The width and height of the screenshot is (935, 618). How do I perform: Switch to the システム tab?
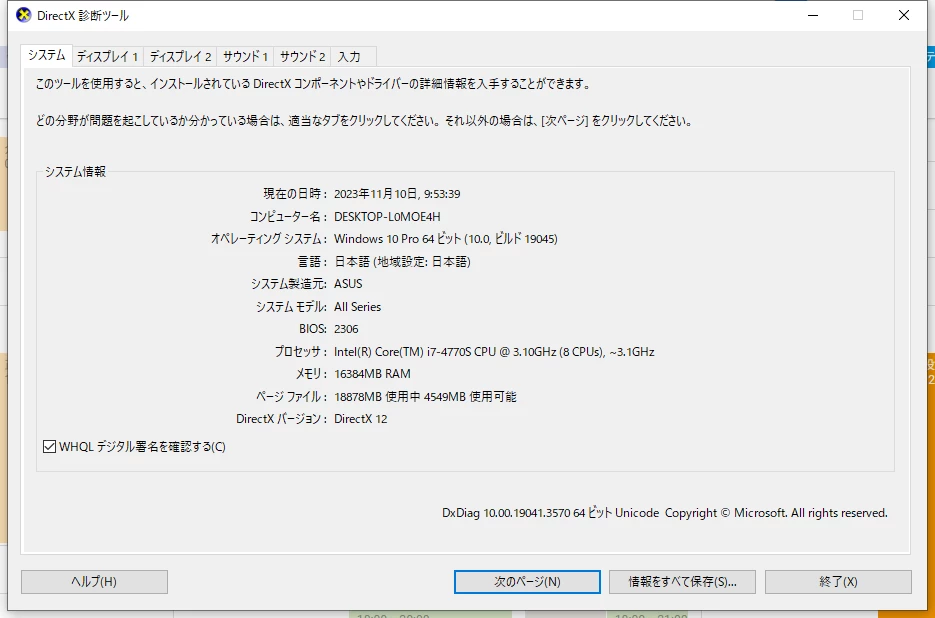click(47, 55)
